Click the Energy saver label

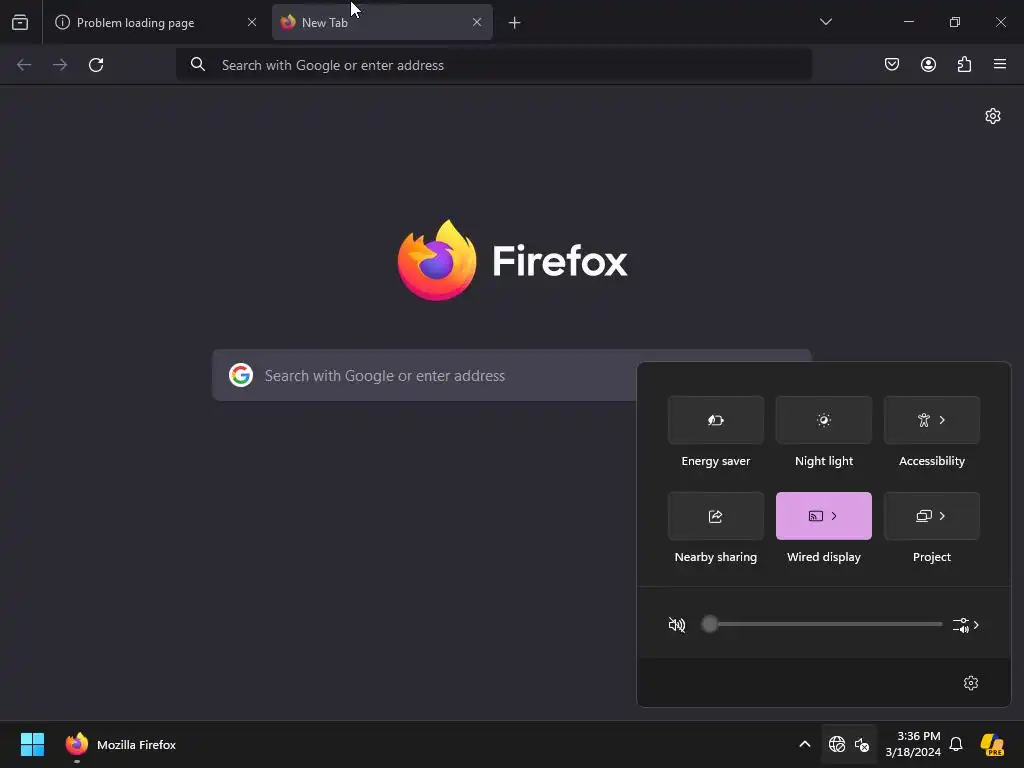716,461
